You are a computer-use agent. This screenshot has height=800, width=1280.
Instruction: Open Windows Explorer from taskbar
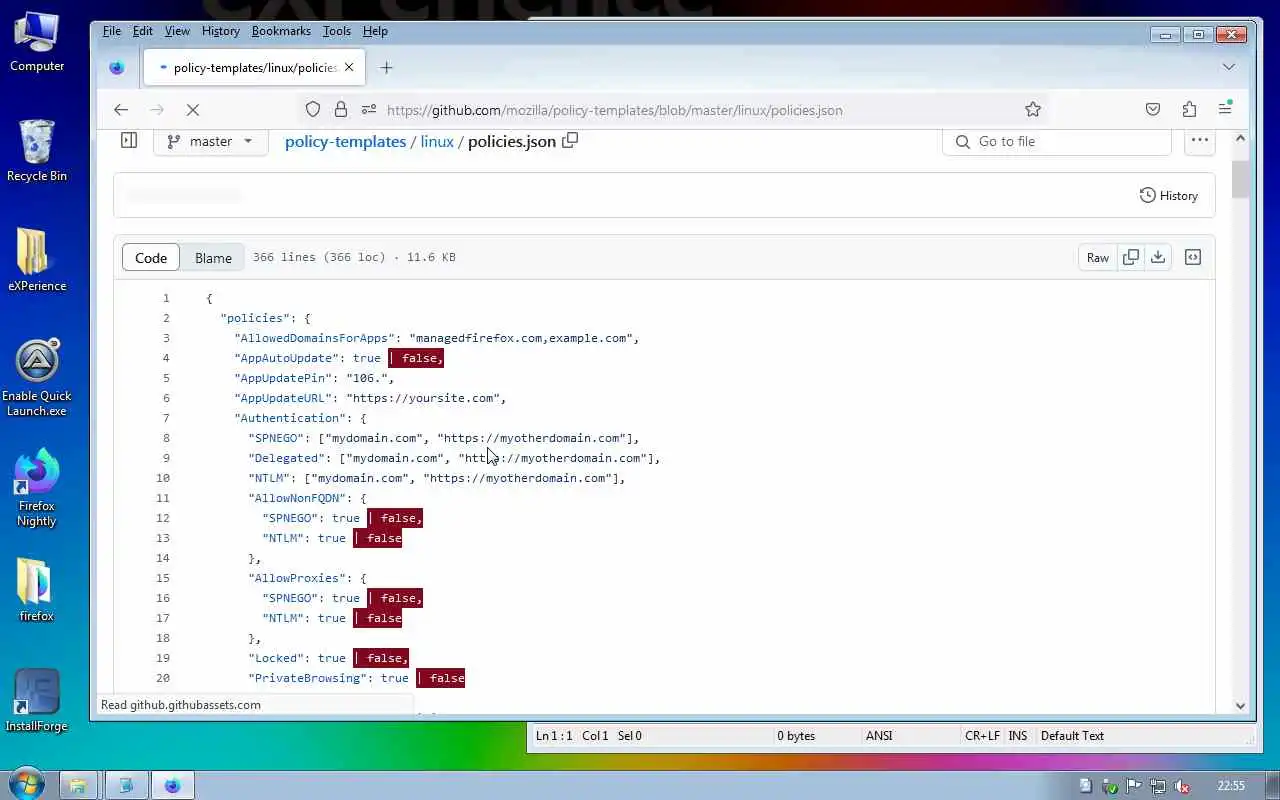tap(77, 785)
